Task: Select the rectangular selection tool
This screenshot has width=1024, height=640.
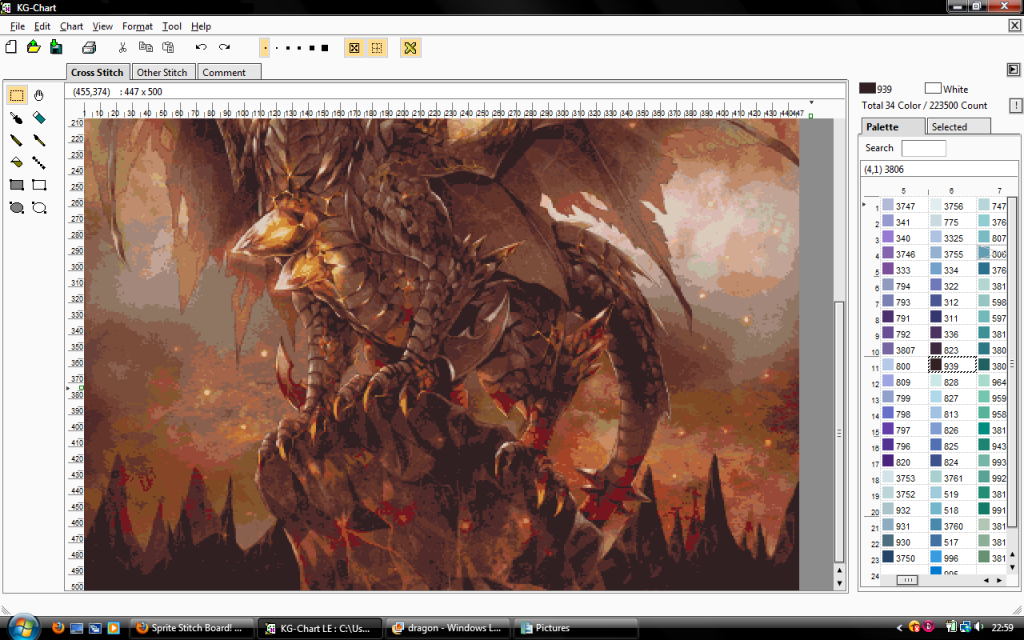Action: (x=17, y=96)
